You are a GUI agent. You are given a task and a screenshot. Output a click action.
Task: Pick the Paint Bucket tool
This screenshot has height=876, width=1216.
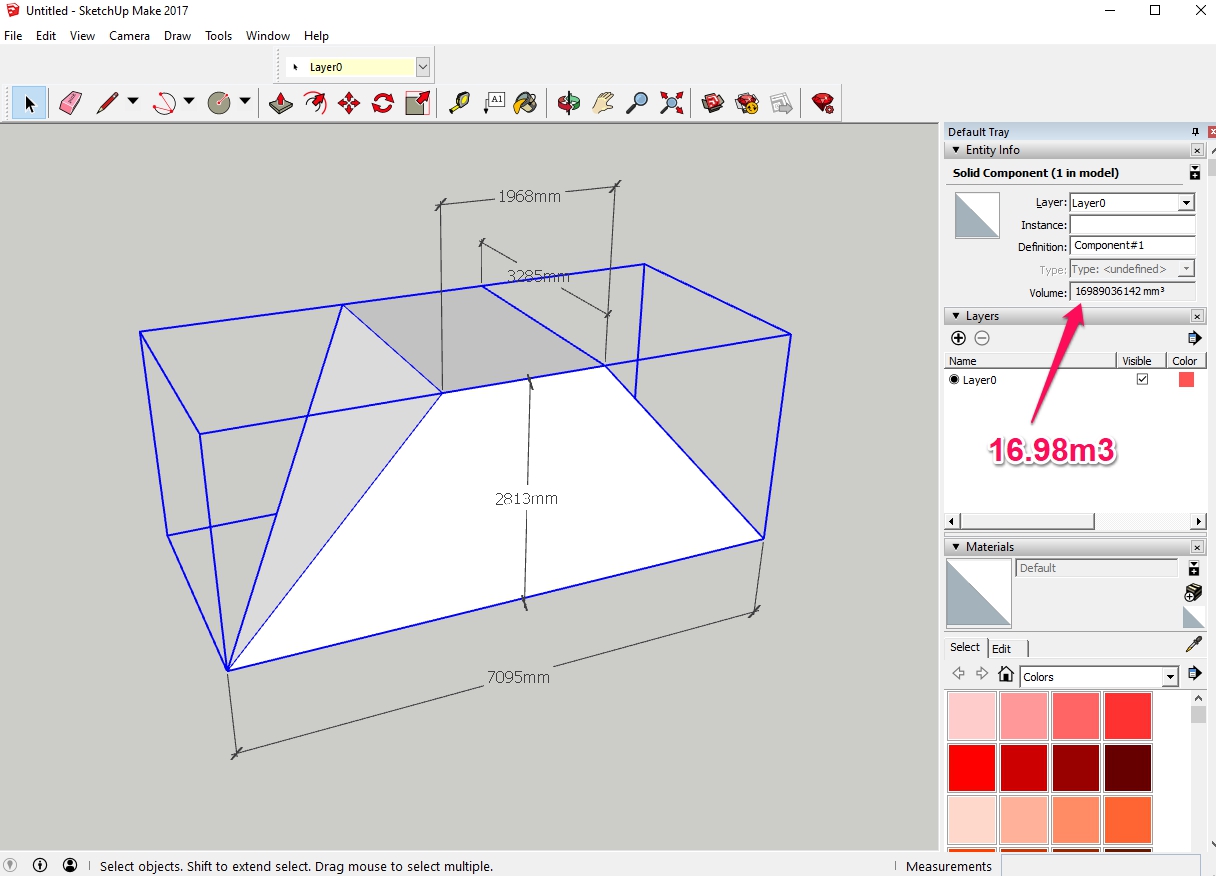tap(526, 103)
